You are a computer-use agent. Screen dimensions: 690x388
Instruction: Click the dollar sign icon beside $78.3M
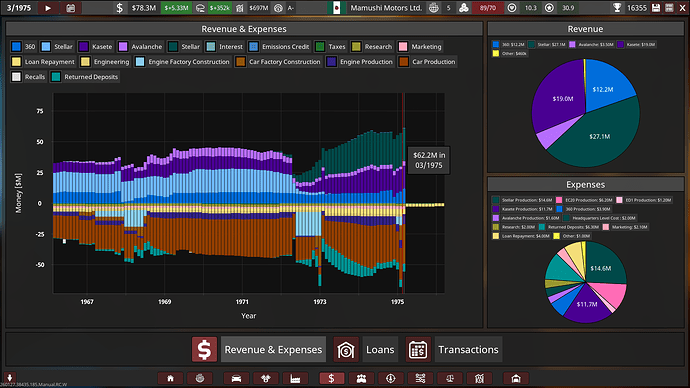(119, 8)
